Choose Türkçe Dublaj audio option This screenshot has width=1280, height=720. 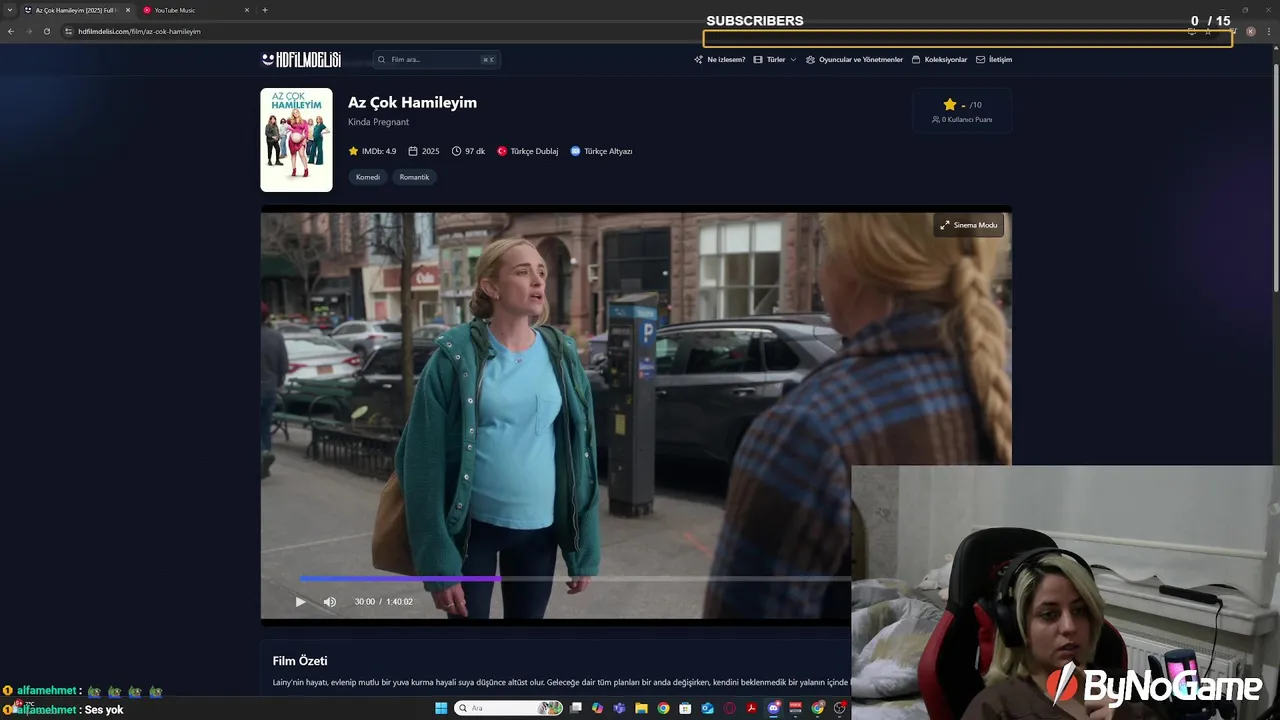click(528, 151)
